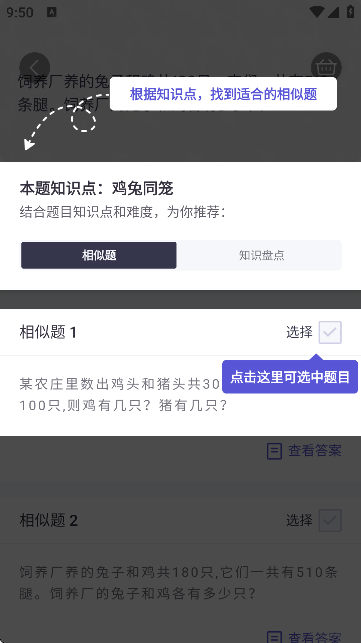
Task: Open the 相似题 2 question text
Action: point(178,583)
